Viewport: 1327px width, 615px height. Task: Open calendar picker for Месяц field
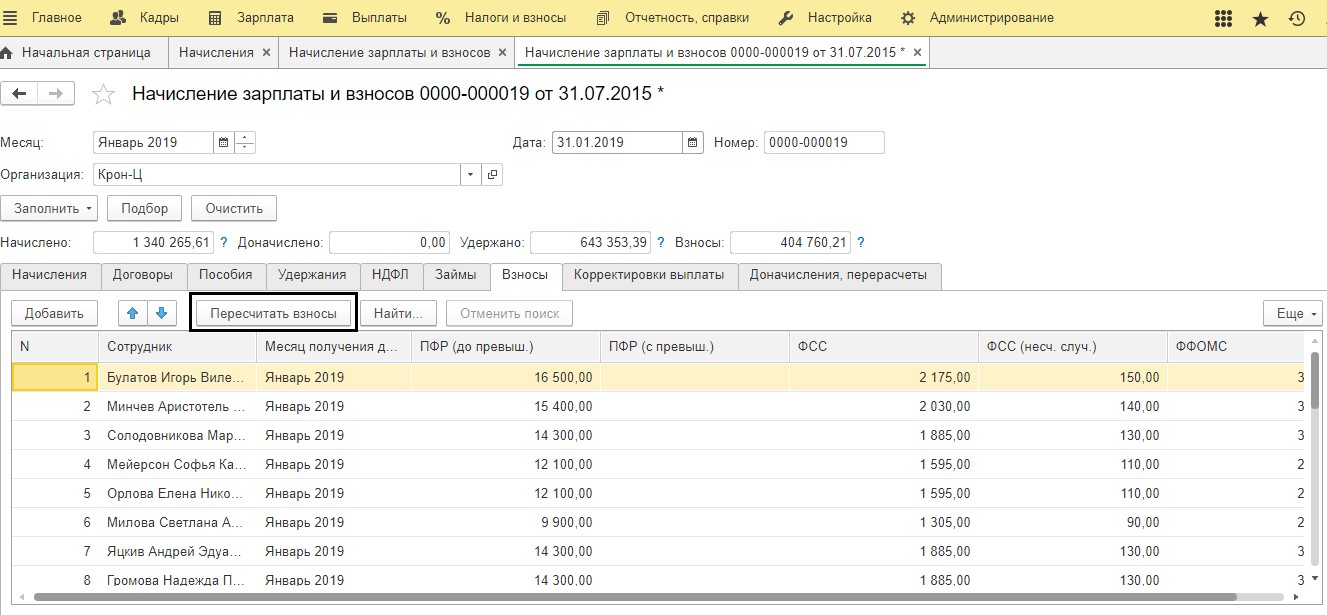[x=223, y=143]
